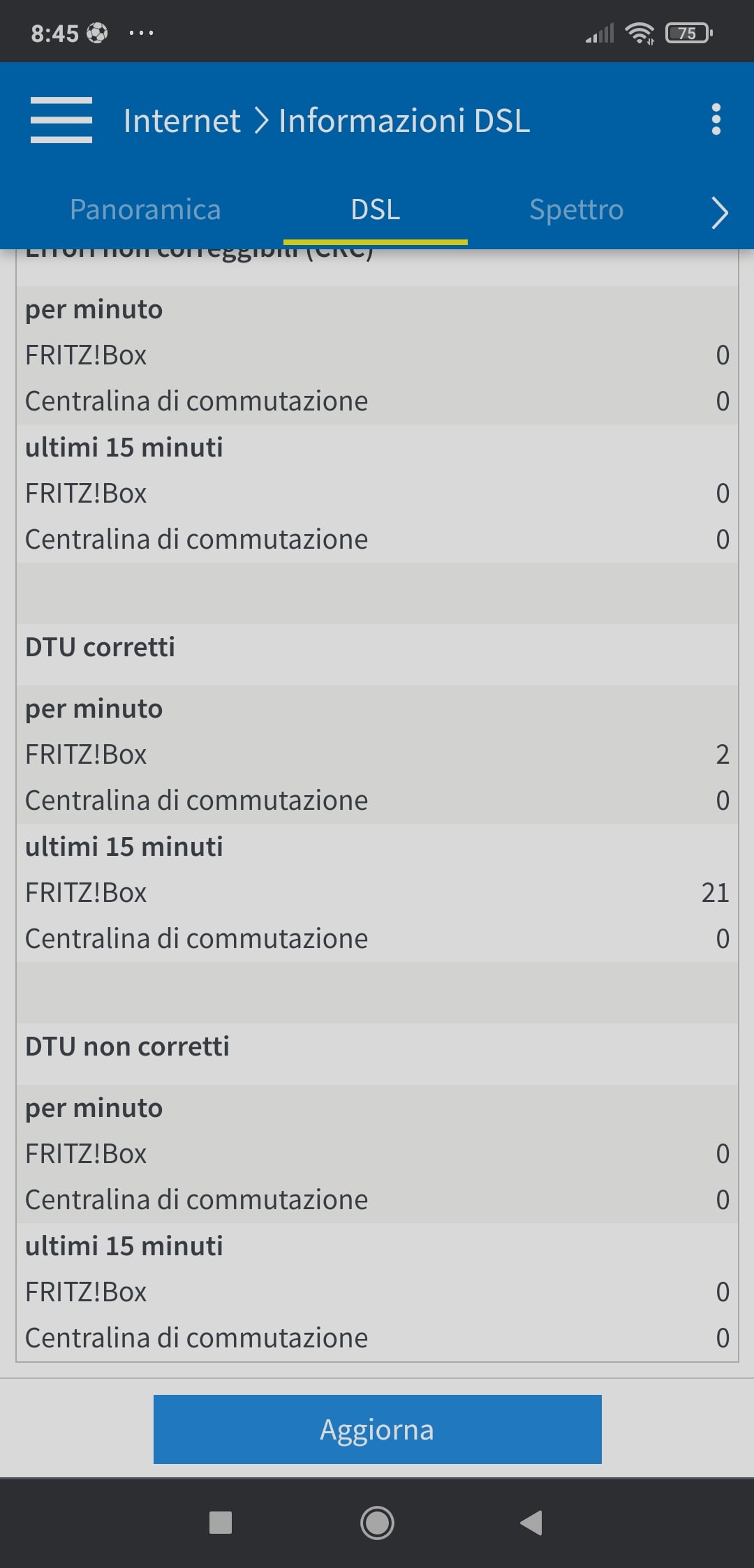Tap the Android home circle button
Screen dimensions: 754x1568
pos(377,1523)
